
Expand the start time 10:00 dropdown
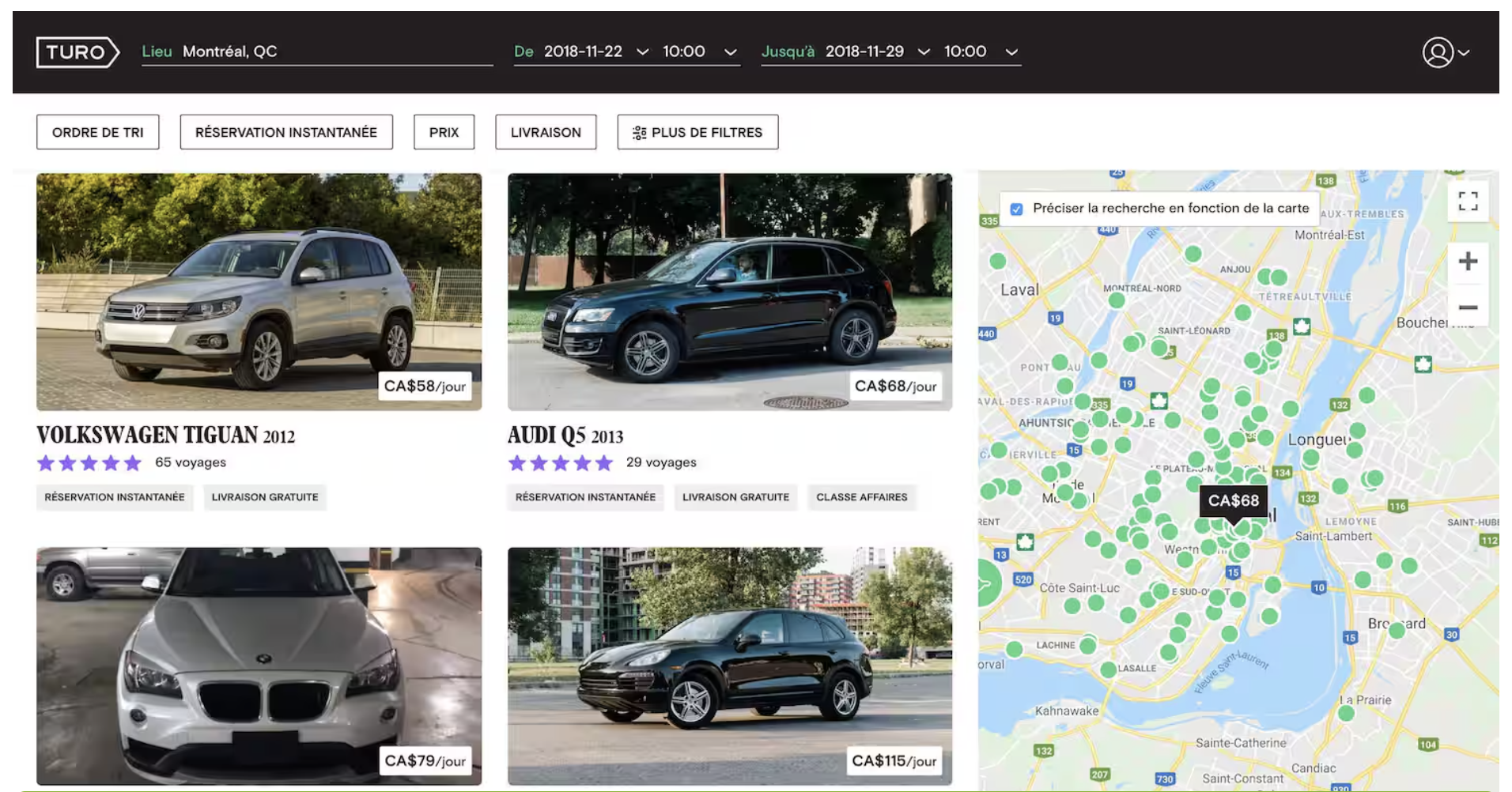[731, 52]
